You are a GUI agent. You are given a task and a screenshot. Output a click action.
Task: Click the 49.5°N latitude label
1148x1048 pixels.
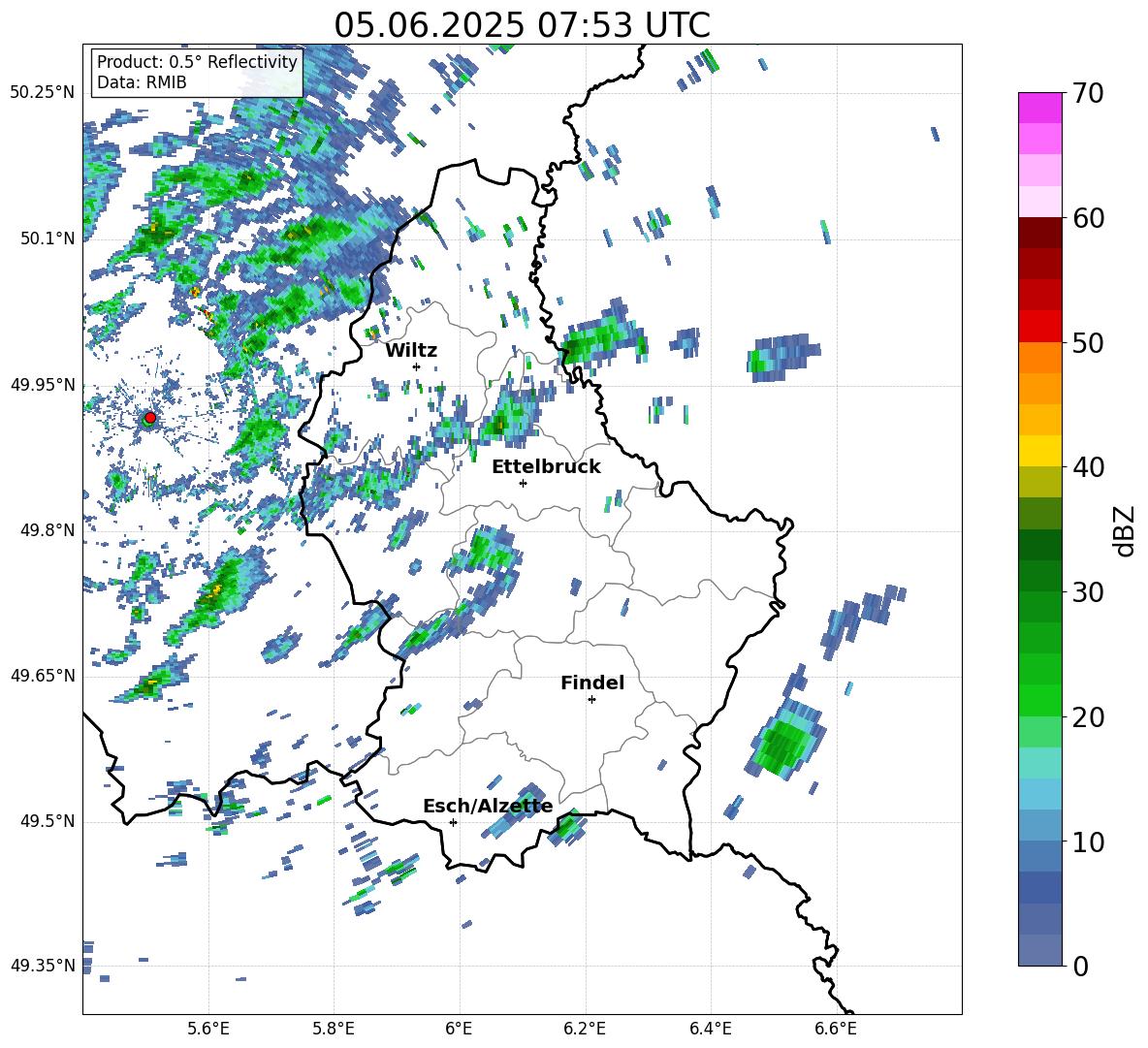48,821
